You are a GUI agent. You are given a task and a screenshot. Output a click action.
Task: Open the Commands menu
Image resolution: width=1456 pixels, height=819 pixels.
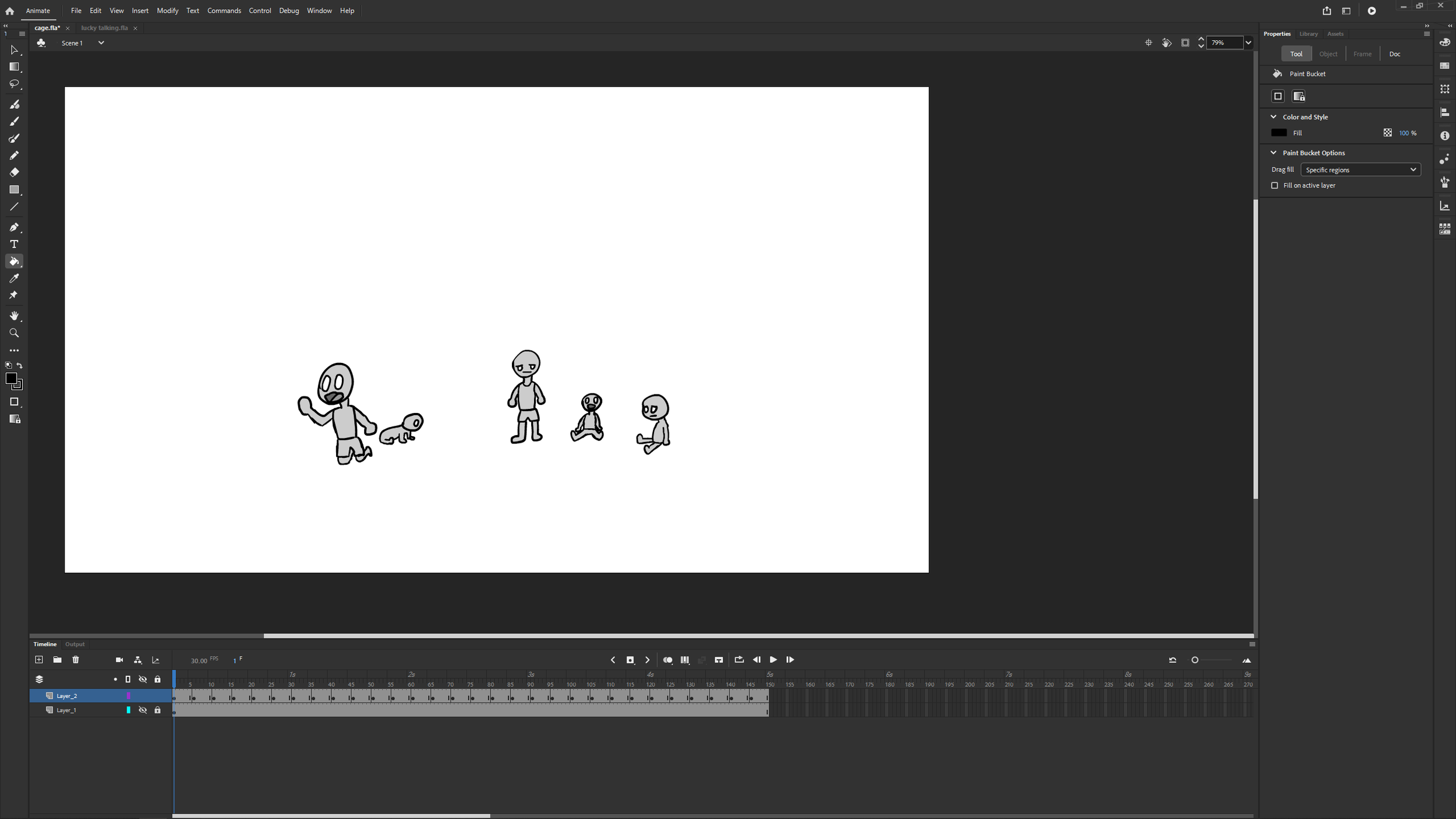[224, 10]
